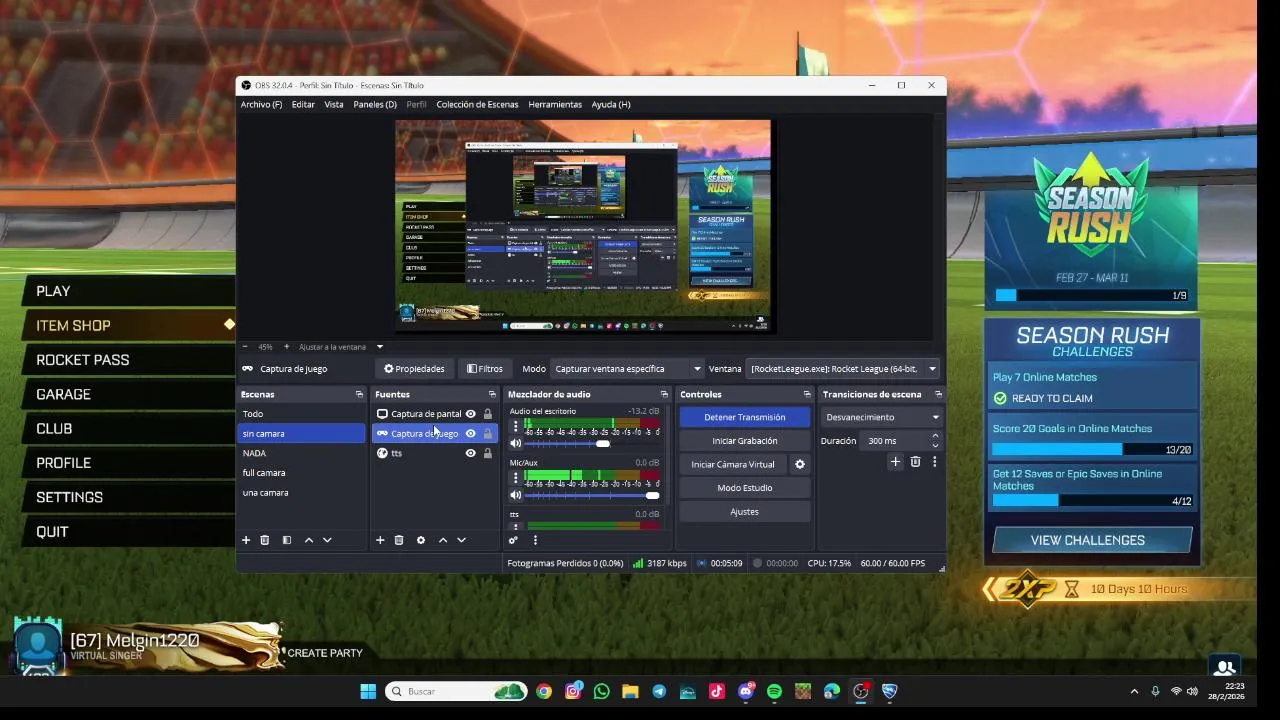
Task: Move the selected source up
Action: click(x=443, y=540)
